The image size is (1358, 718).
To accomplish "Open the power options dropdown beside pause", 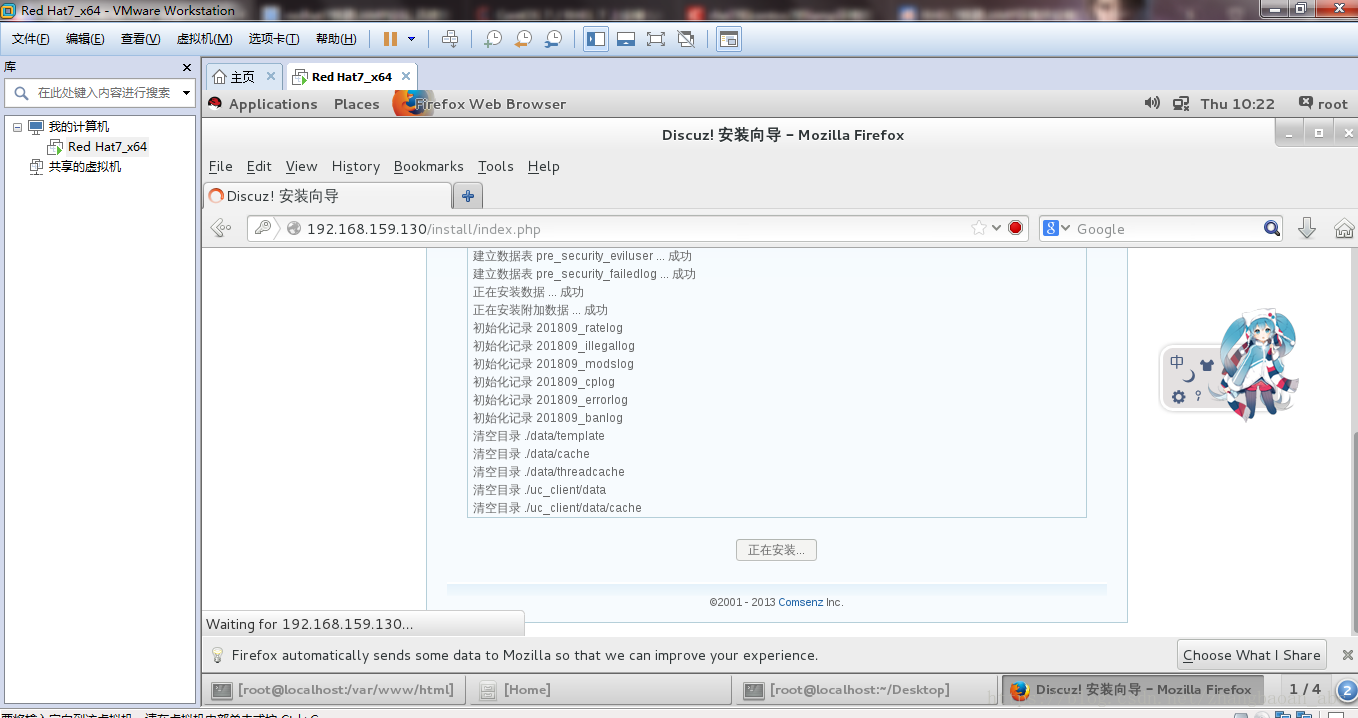I will tap(411, 39).
